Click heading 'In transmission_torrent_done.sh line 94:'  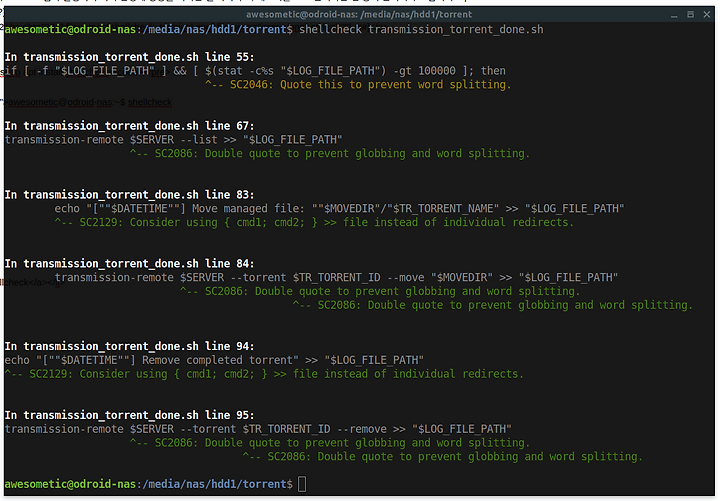pyautogui.click(x=129, y=346)
